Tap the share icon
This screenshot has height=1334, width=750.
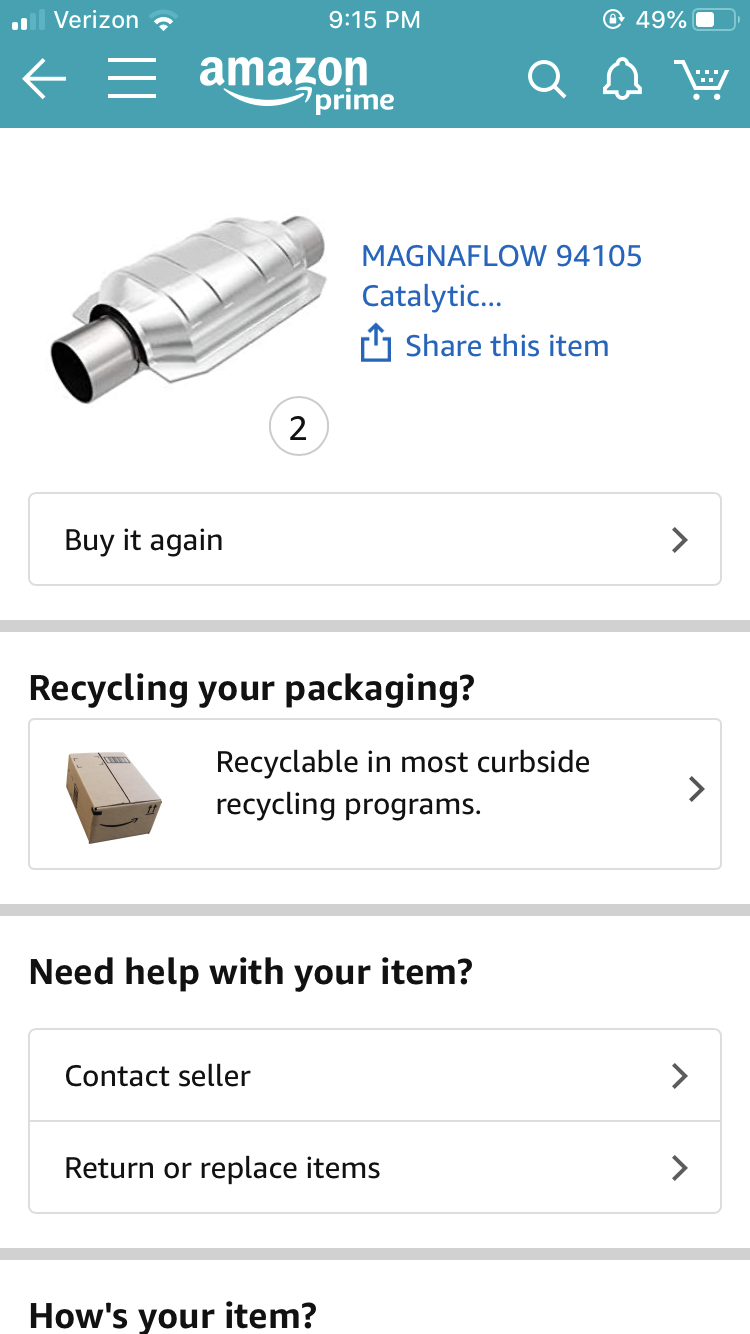375,344
